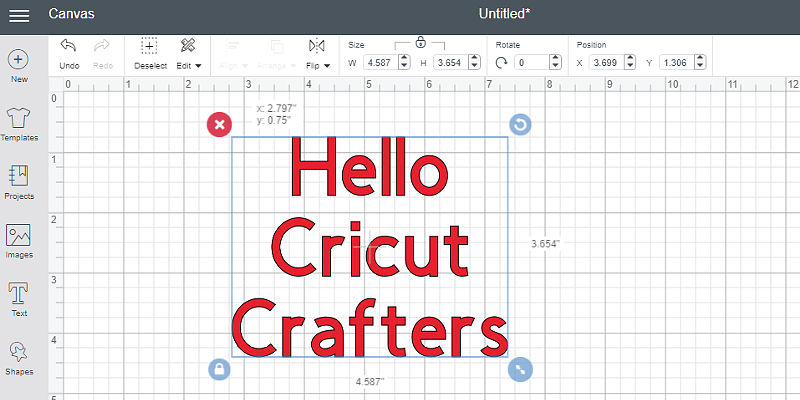This screenshot has width=800, height=400.
Task: Click the 3.654" height dimension label
Action: [x=545, y=244]
